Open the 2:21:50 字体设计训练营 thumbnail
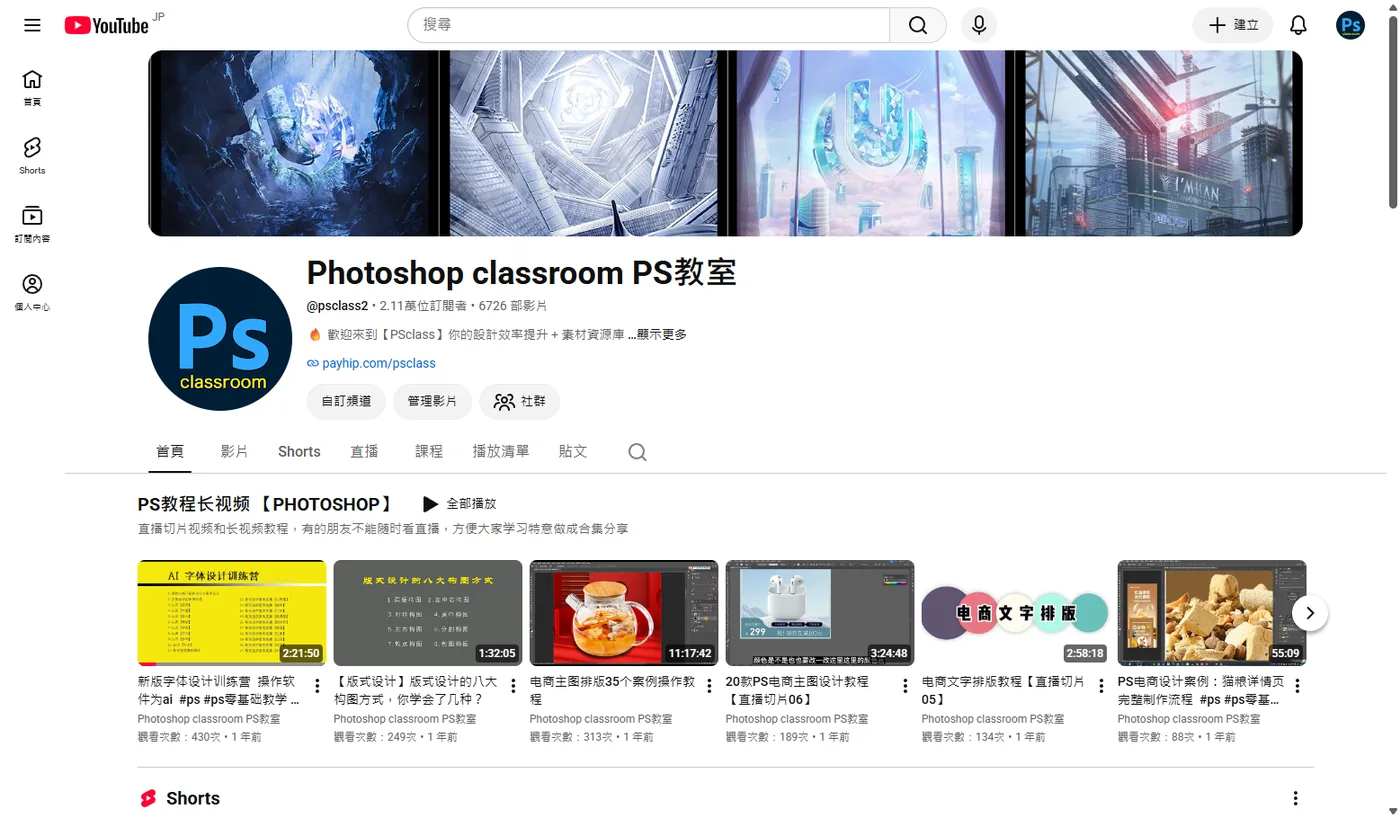Image resolution: width=1400 pixels, height=818 pixels. click(x=232, y=613)
